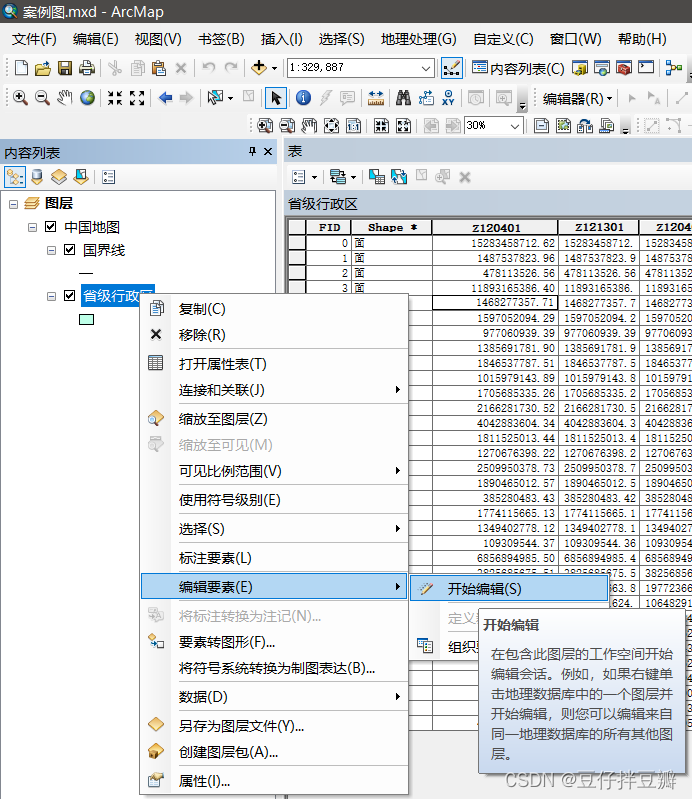The image size is (692, 799).
Task: Open the layout zoom 30% dropdown
Action: point(515,125)
